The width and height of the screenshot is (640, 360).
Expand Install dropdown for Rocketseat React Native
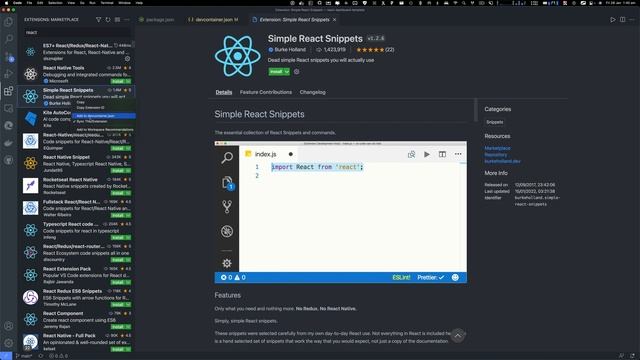coord(128,193)
